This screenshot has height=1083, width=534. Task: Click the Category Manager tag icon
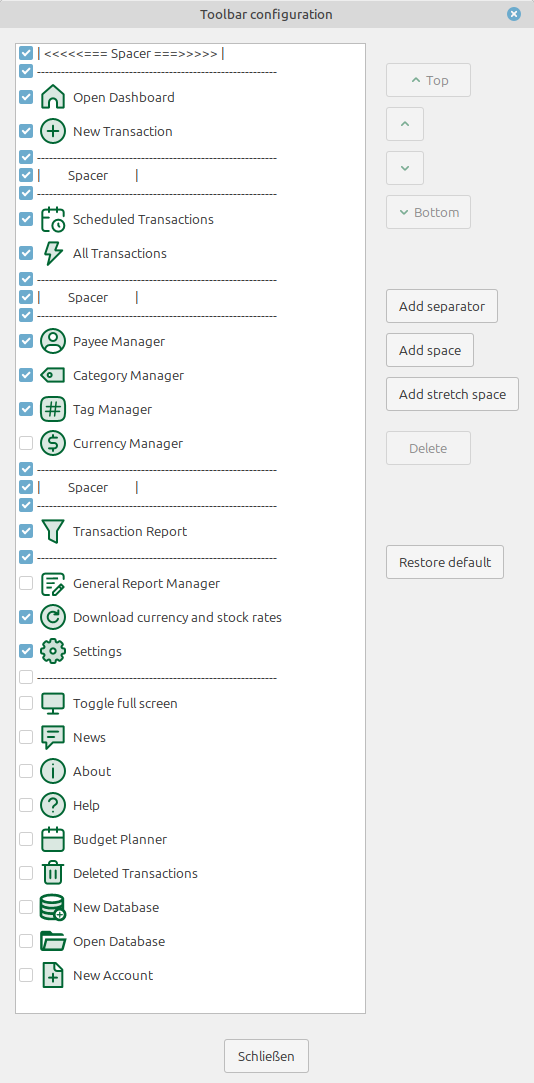(53, 376)
